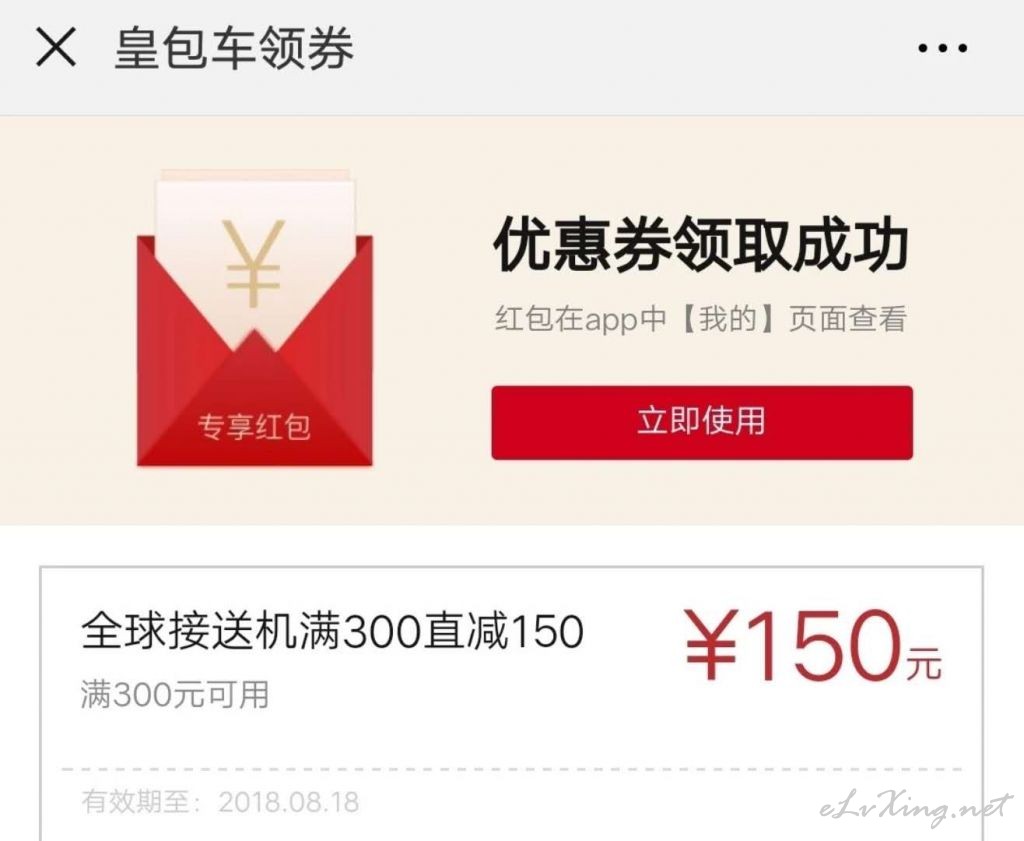Select the 全球接送机满300直减150 coupon title
This screenshot has width=1024, height=841.
tap(332, 632)
